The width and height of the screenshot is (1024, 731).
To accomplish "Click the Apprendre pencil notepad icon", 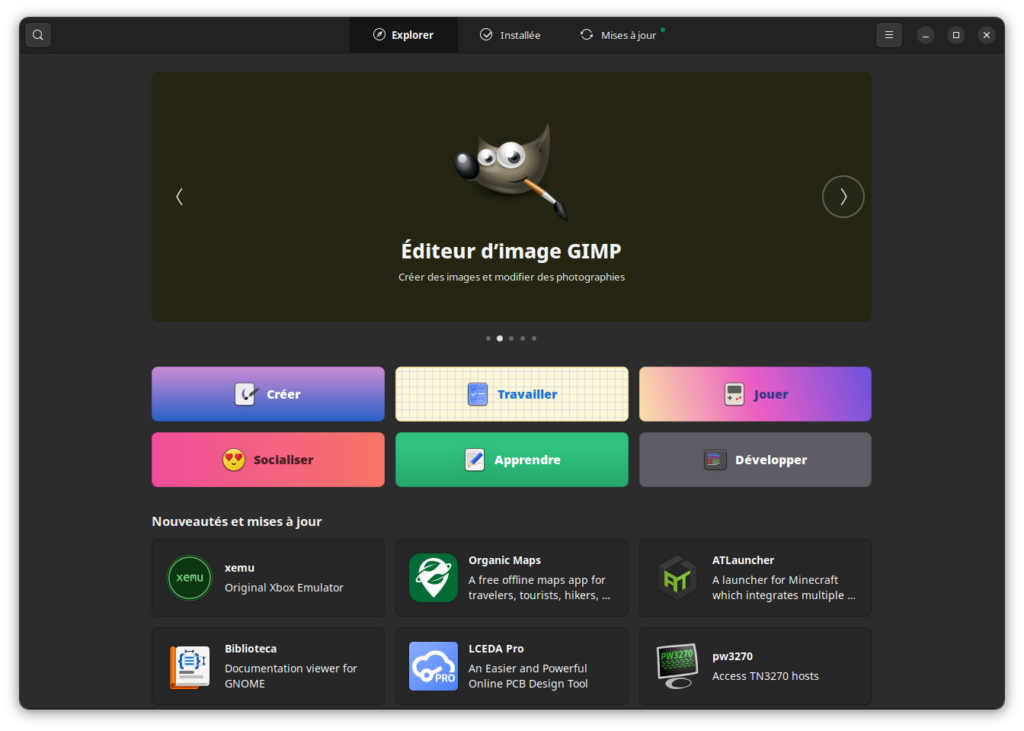I will coord(475,460).
